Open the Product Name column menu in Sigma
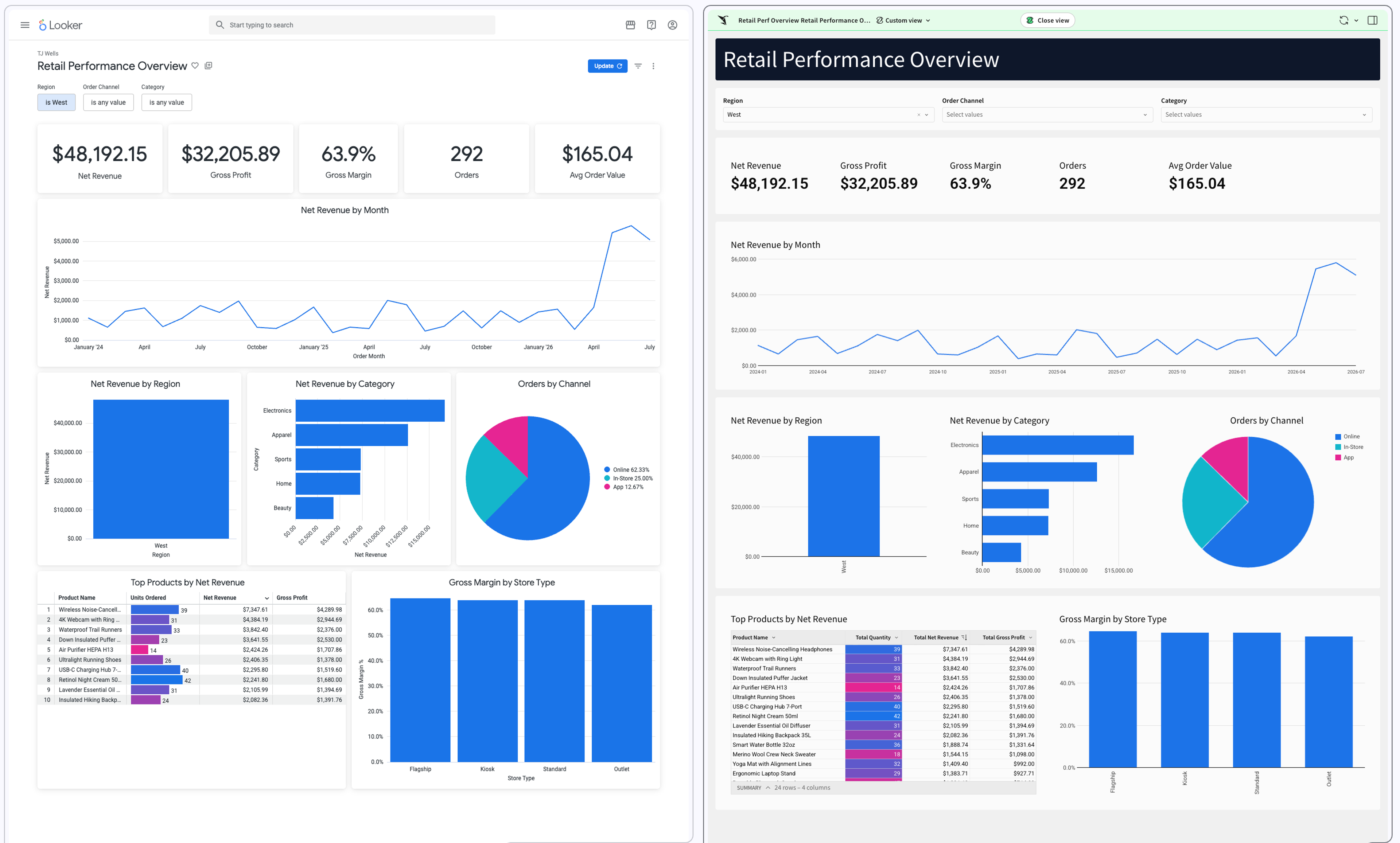Screen dimensions: 1400x843 tap(773, 637)
